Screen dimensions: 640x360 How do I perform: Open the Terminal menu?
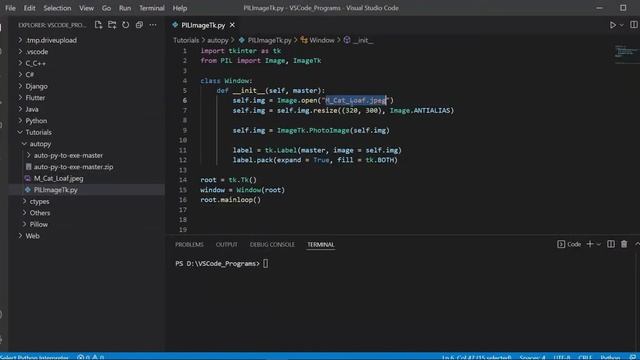(152, 8)
